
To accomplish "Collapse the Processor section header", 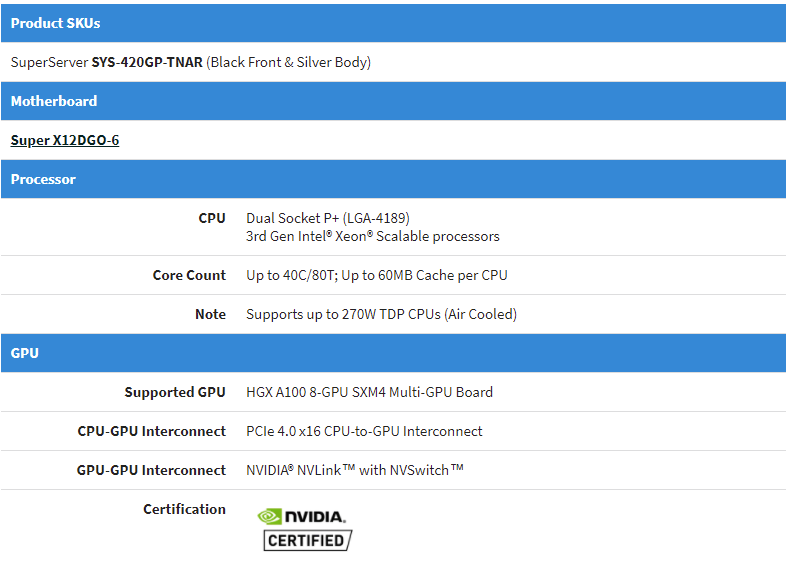I will 43,179.
